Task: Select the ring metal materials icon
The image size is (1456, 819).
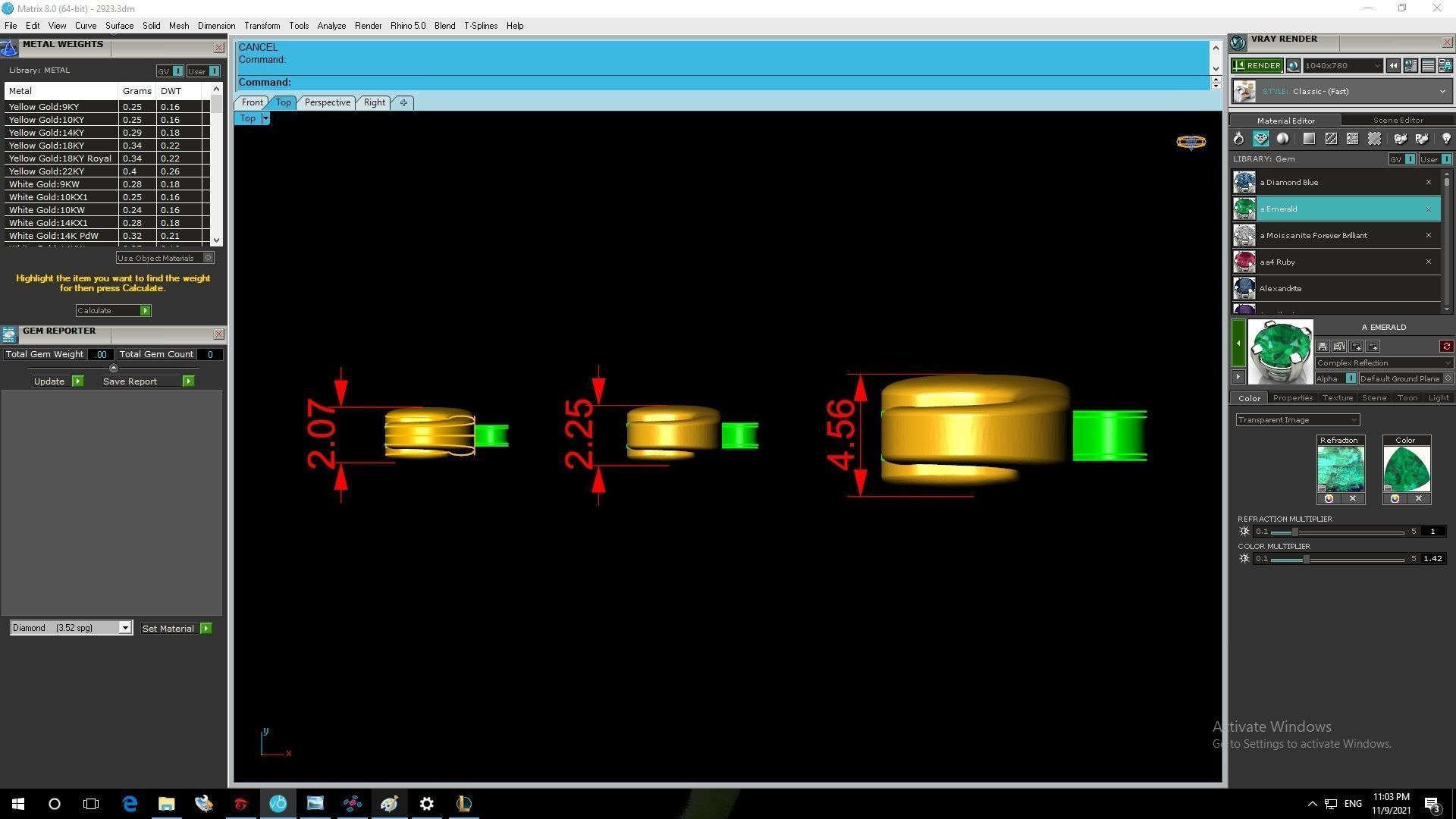Action: (1238, 139)
